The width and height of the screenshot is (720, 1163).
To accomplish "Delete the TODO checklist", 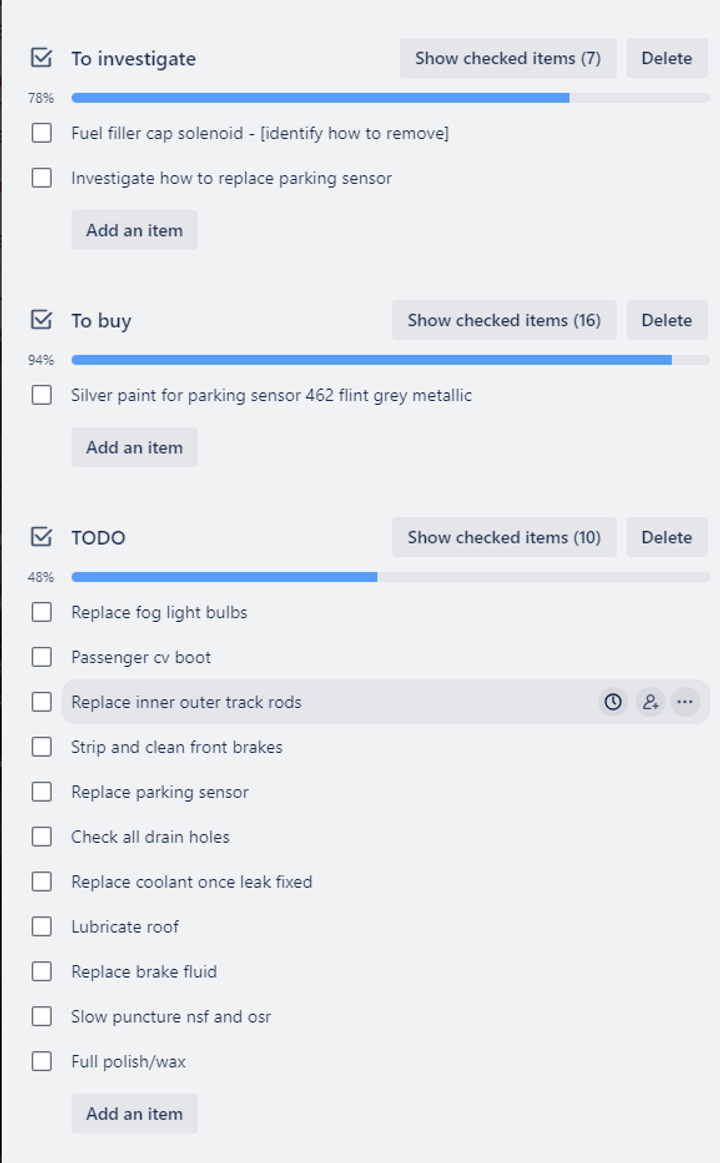I will tap(667, 537).
